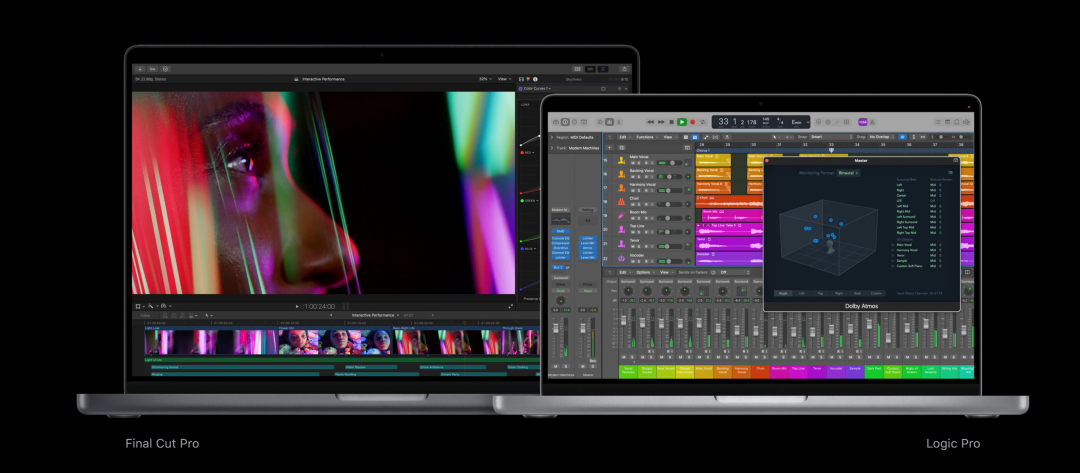The width and height of the screenshot is (1080, 473).
Task: Expand the Track: Modern Machines section
Action: click(x=552, y=148)
